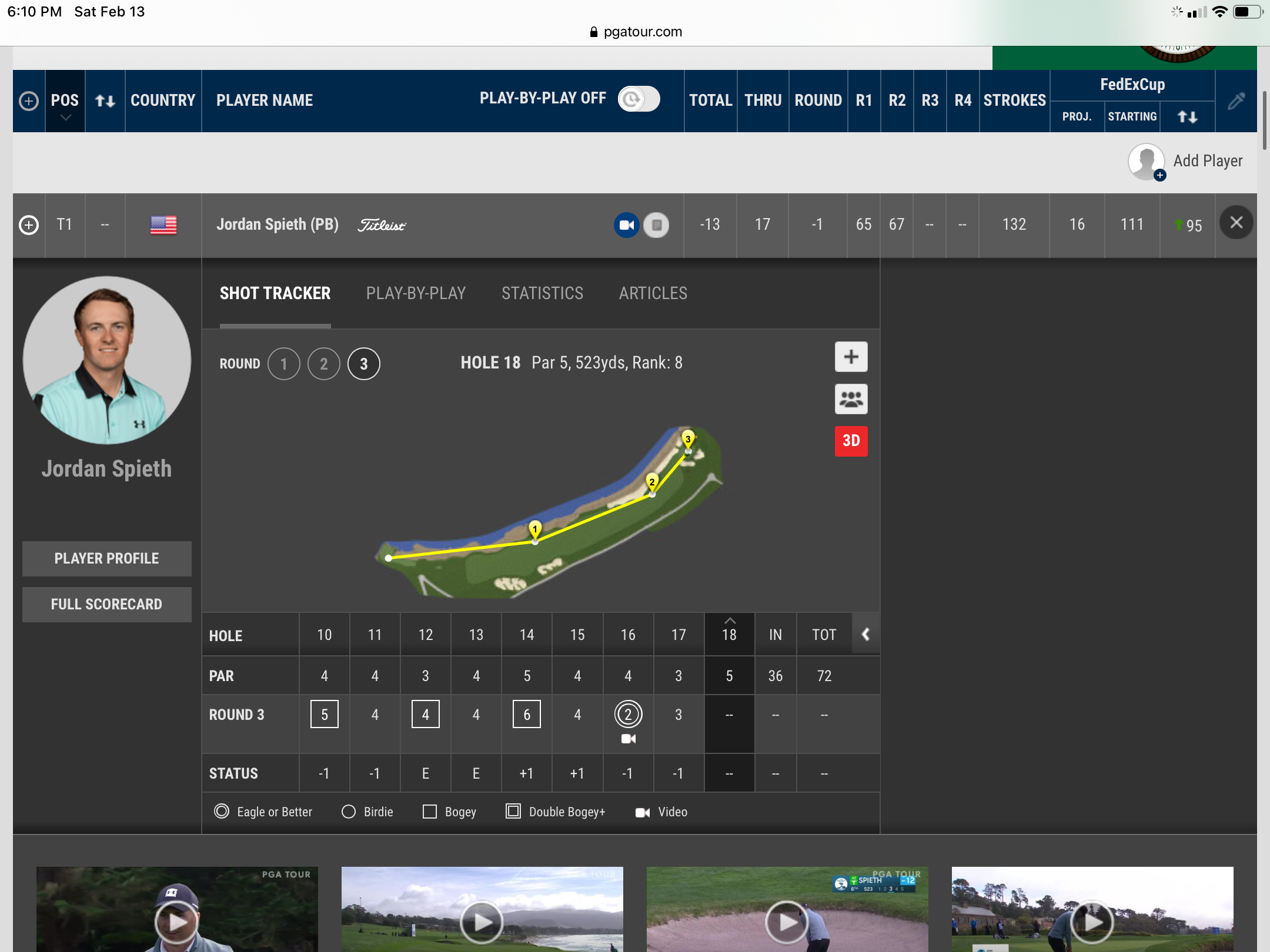
Task: Click the left chevron beside TOT column
Action: (865, 634)
